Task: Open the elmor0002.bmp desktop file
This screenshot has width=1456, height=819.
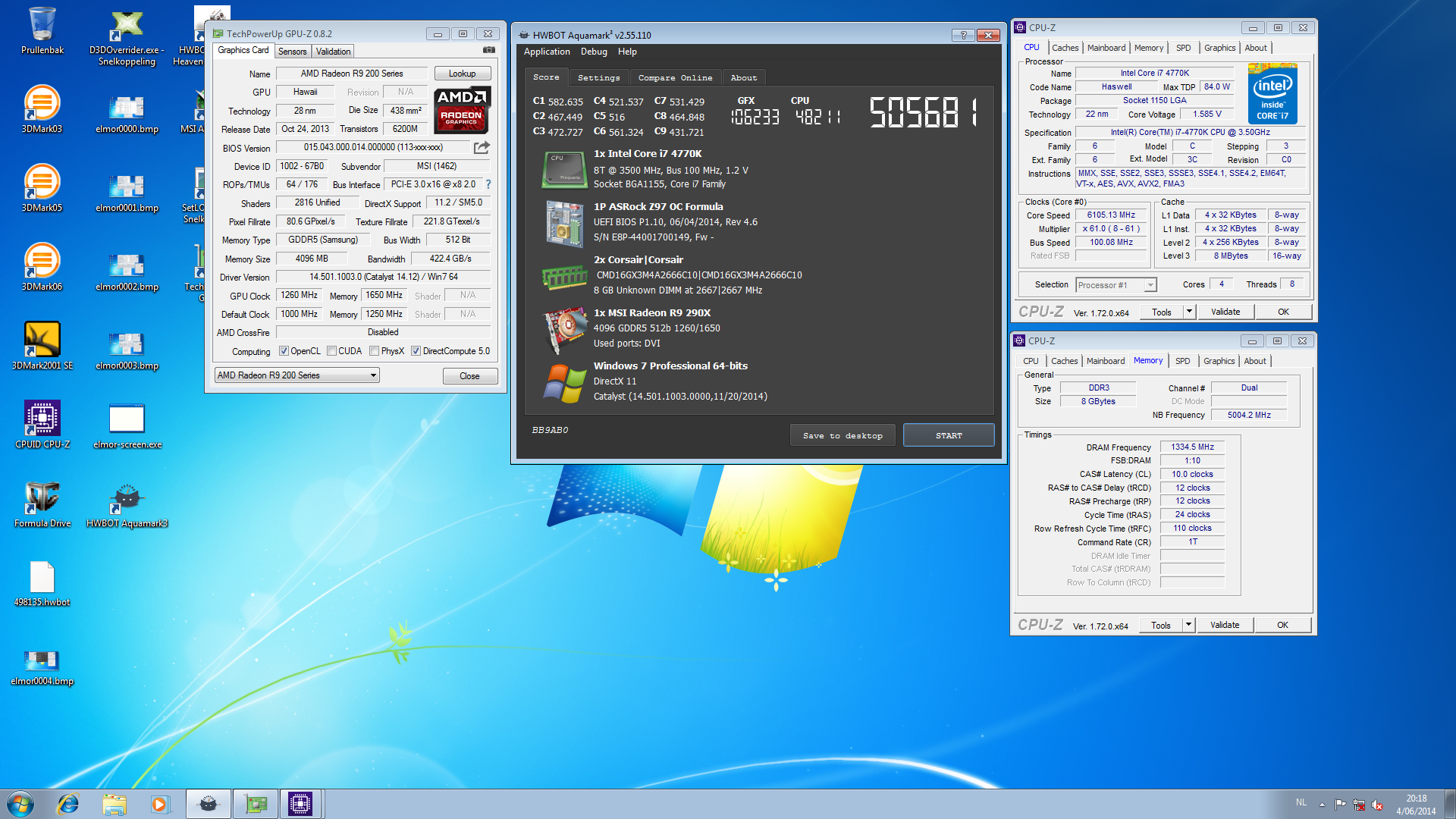Action: [127, 273]
